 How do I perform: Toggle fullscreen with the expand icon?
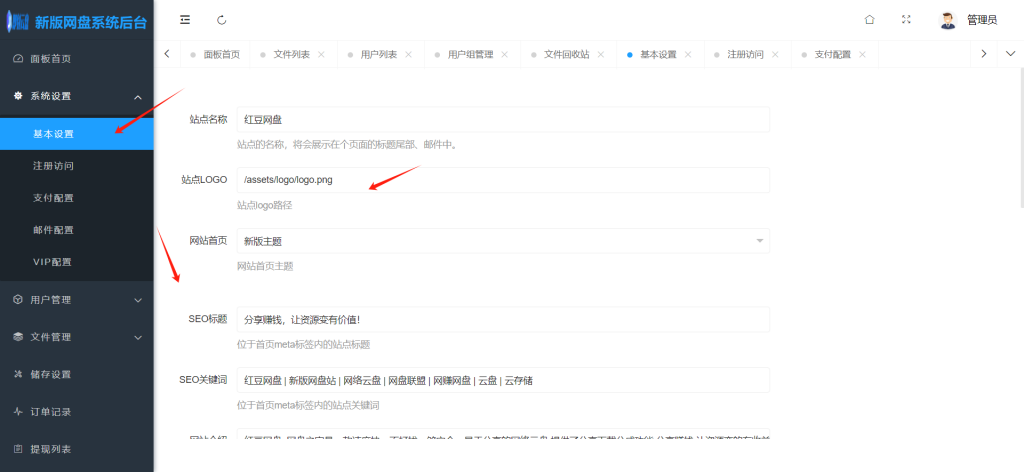tap(906, 20)
